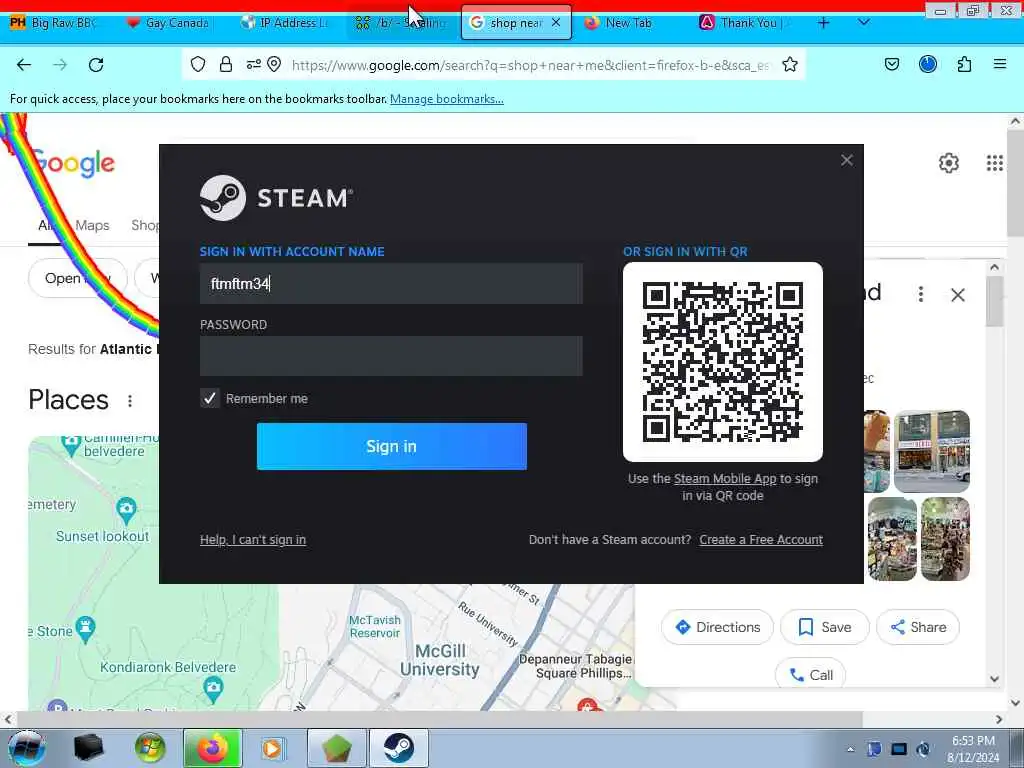Click the Directions button
The height and width of the screenshot is (768, 1024).
[717, 627]
